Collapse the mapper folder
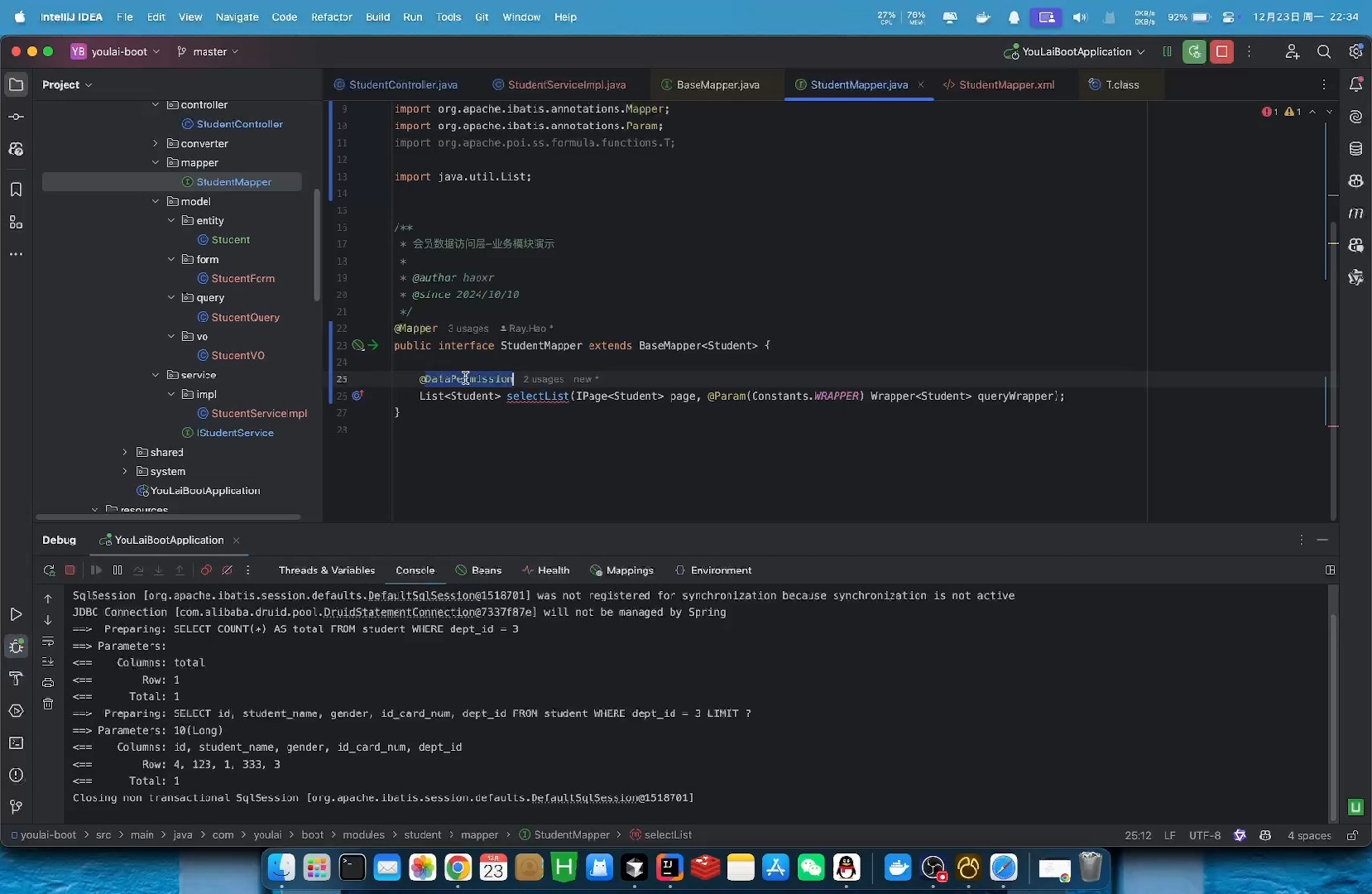 pos(155,162)
